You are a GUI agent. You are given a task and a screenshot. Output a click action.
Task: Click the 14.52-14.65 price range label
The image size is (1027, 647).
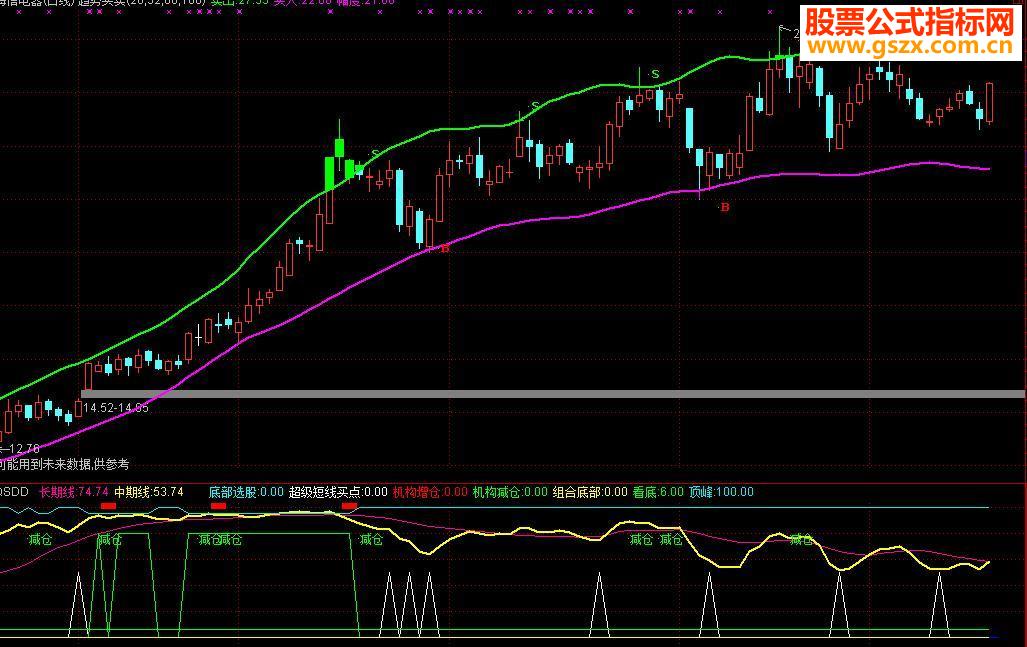point(116,408)
